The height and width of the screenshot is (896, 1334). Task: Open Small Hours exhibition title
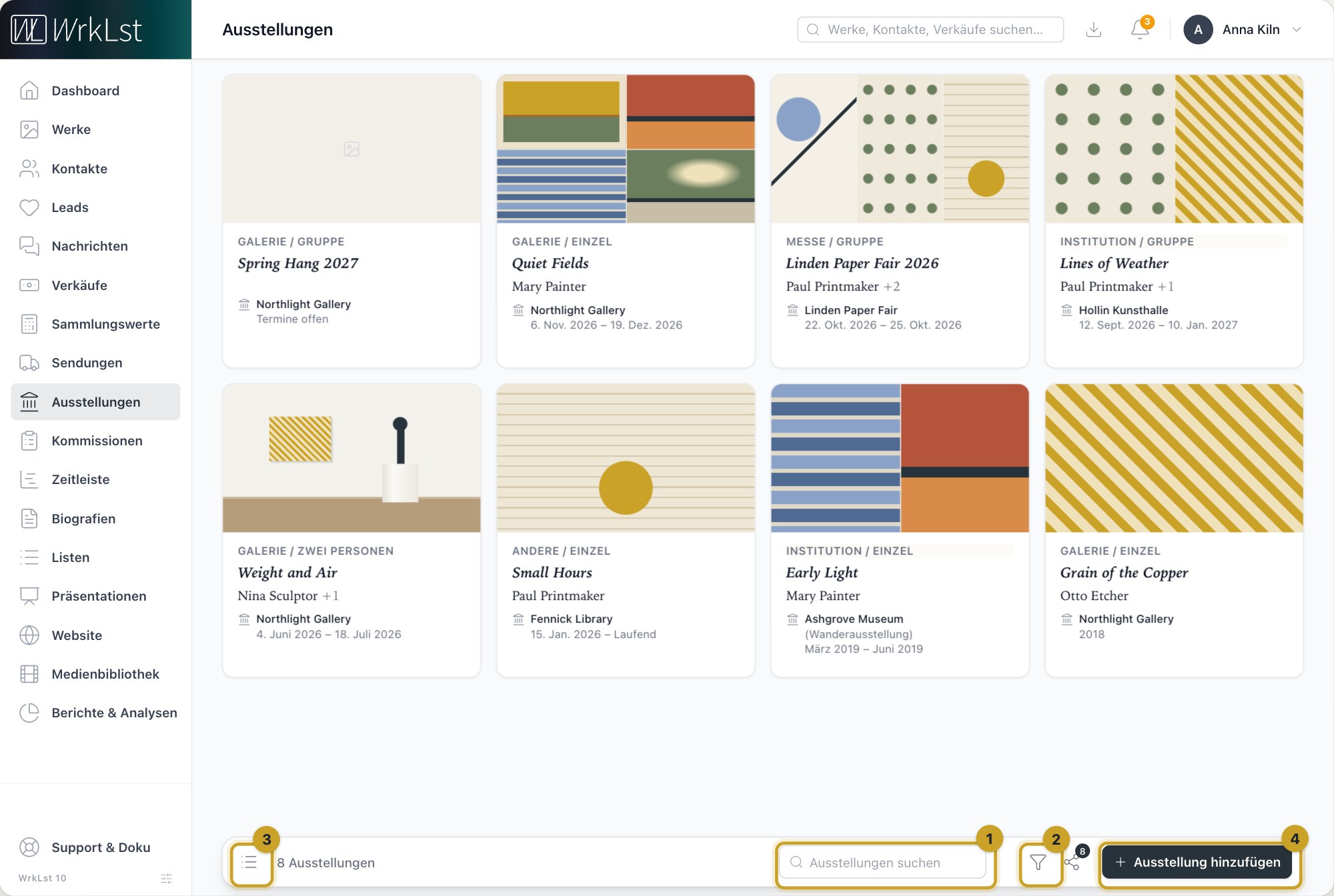click(552, 573)
